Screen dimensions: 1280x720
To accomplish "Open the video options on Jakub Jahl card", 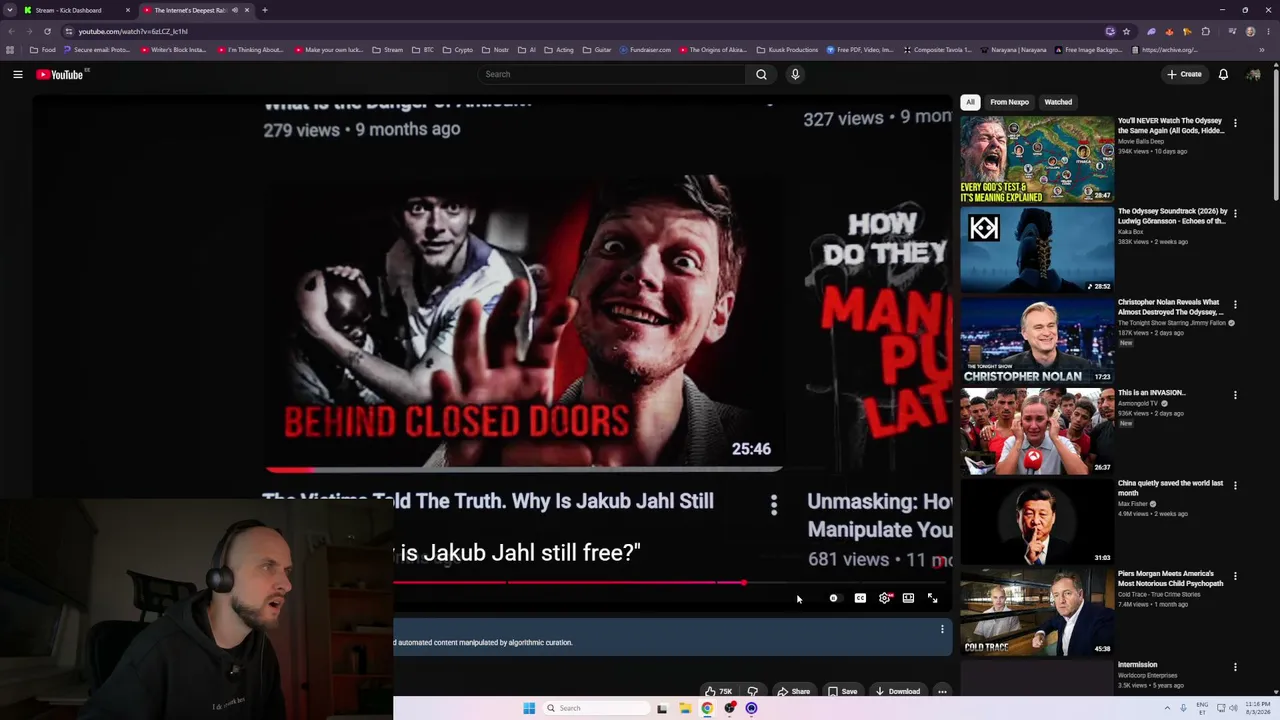I will 773,506.
